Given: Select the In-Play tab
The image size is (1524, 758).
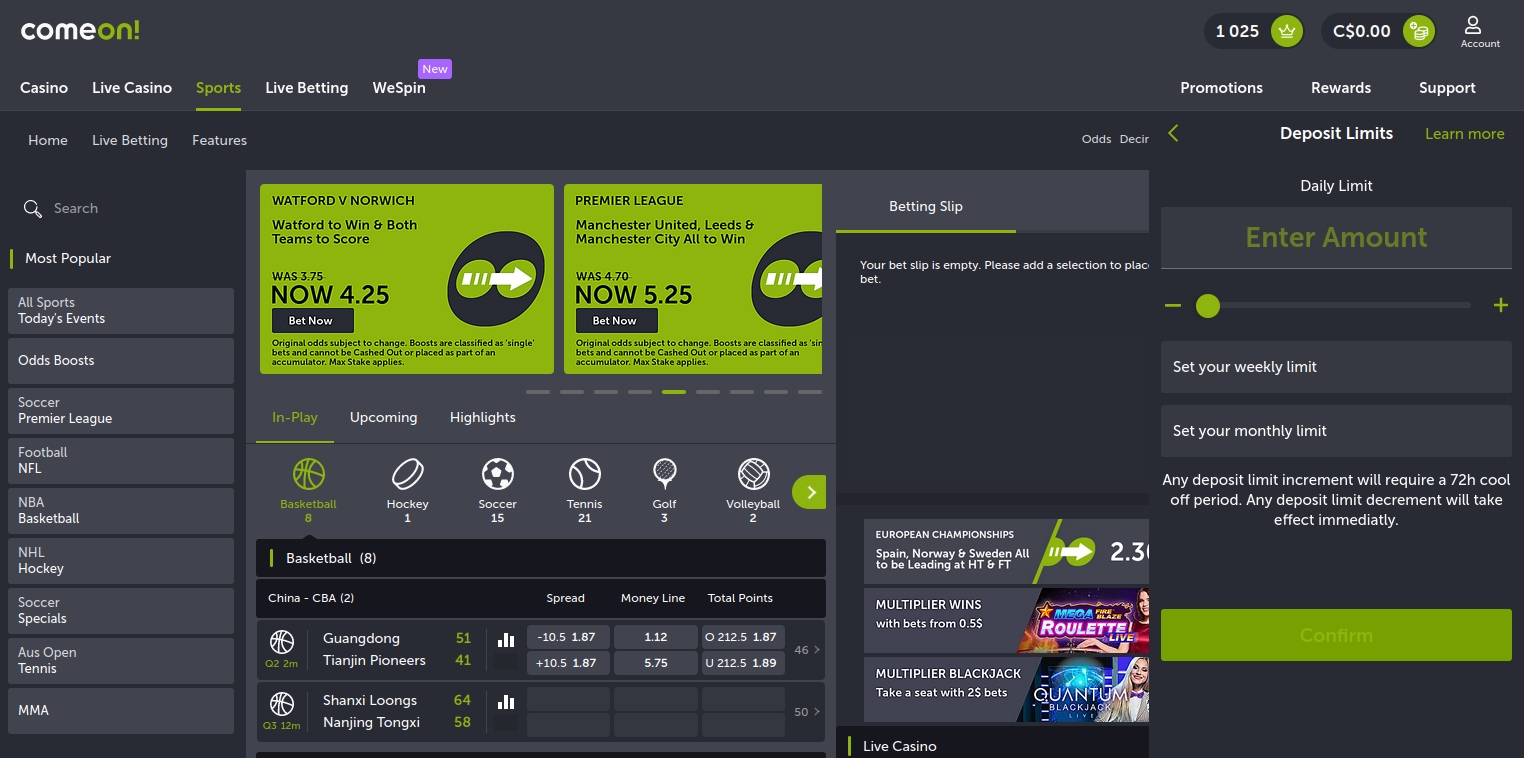Looking at the screenshot, I should click(x=295, y=417).
